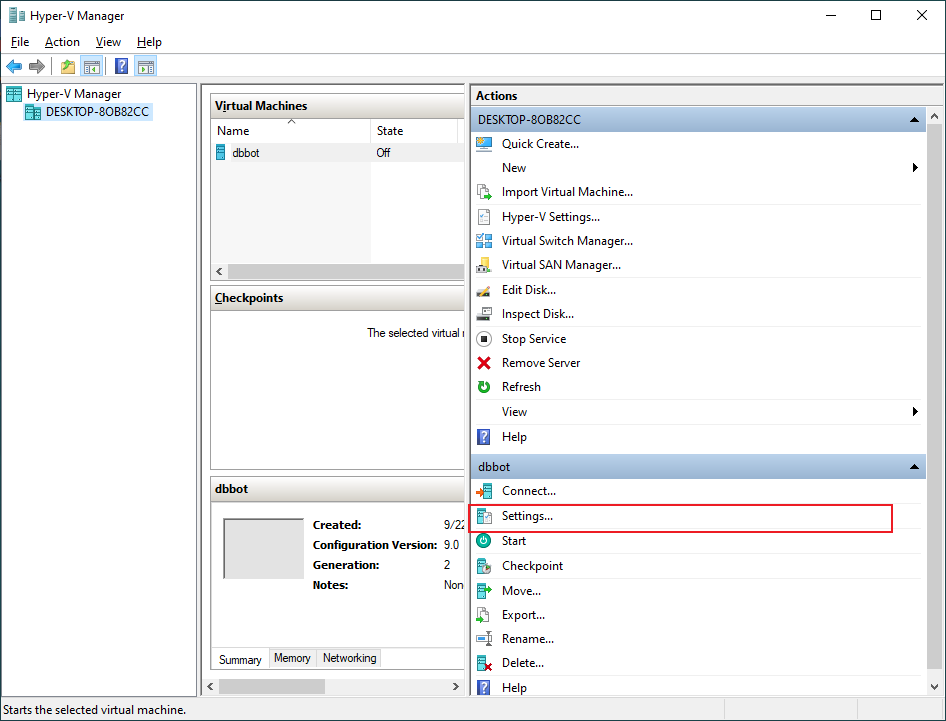Image resolution: width=946 pixels, height=721 pixels.
Task: Click Edit Disk... action label
Action: 529,290
